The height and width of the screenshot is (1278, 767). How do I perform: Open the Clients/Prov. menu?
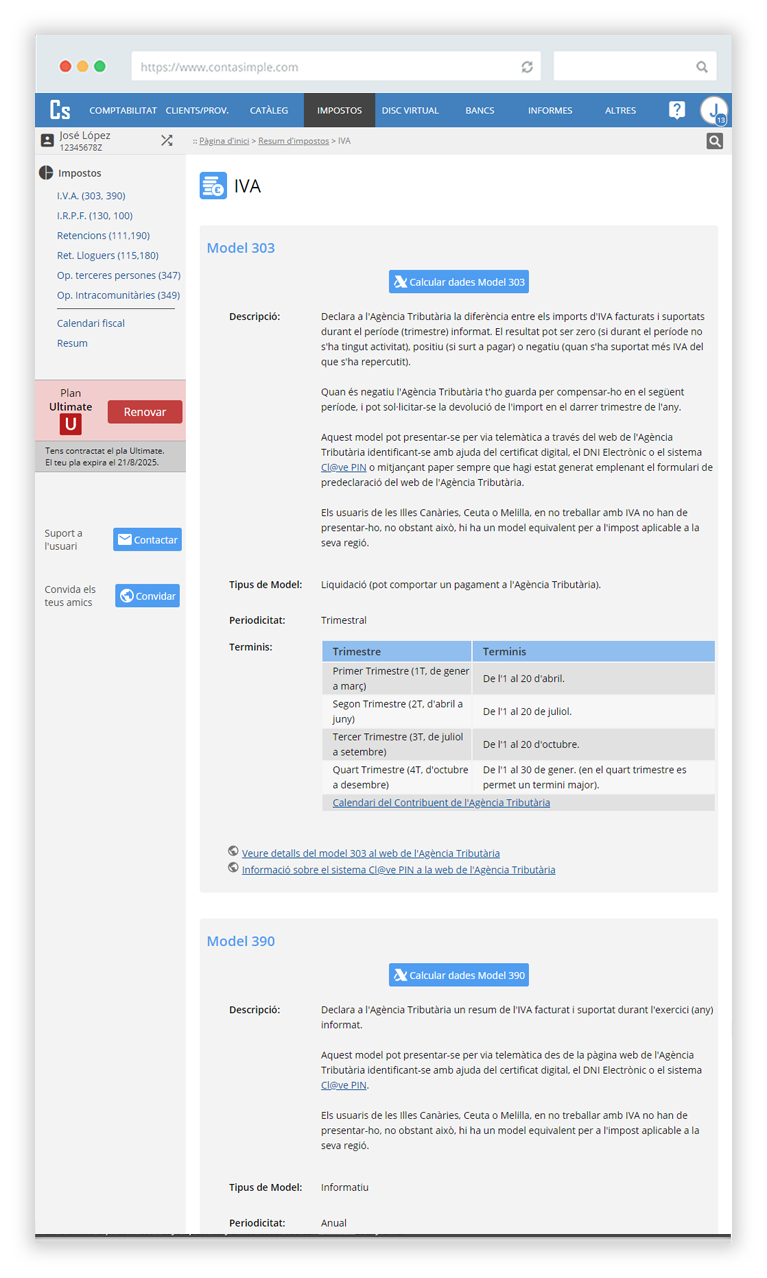(197, 111)
